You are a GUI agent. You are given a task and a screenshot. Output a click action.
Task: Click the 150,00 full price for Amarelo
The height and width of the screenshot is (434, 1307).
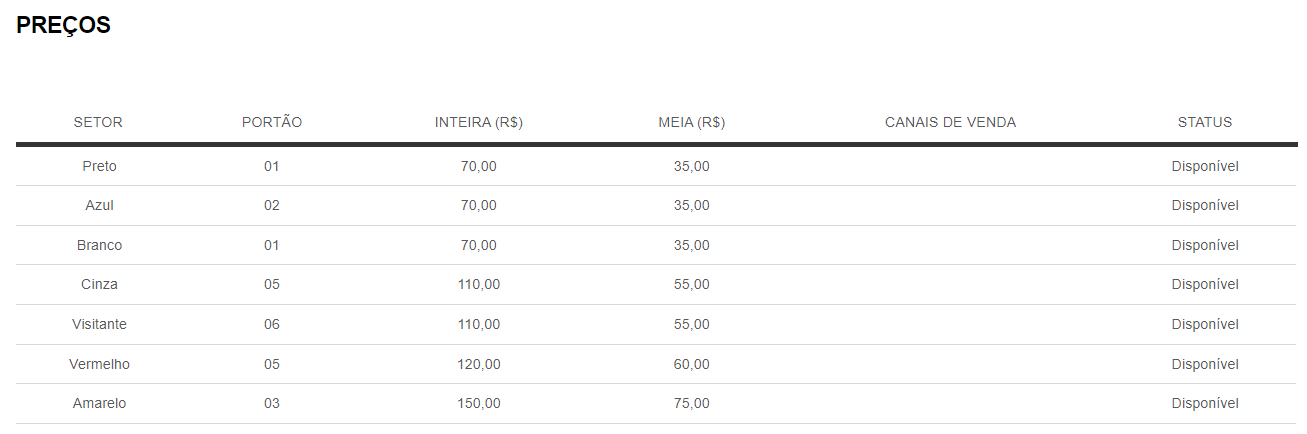[x=479, y=403]
